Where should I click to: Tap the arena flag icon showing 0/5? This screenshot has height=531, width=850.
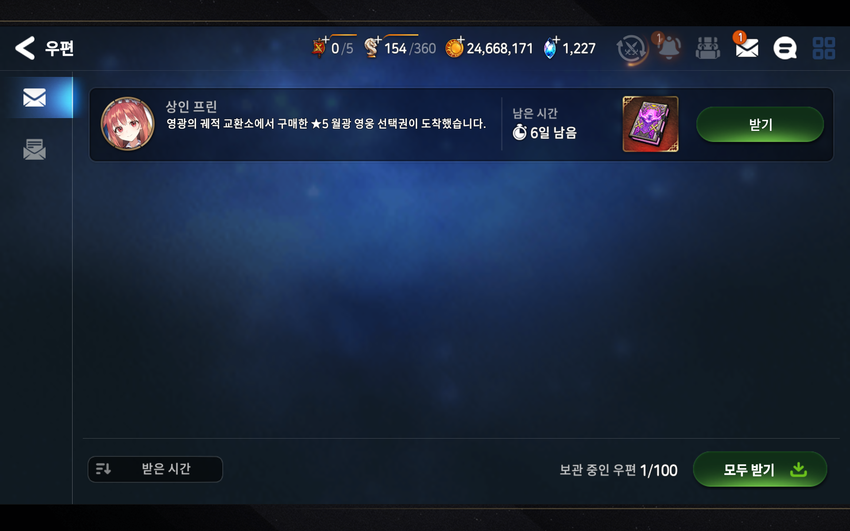click(320, 48)
